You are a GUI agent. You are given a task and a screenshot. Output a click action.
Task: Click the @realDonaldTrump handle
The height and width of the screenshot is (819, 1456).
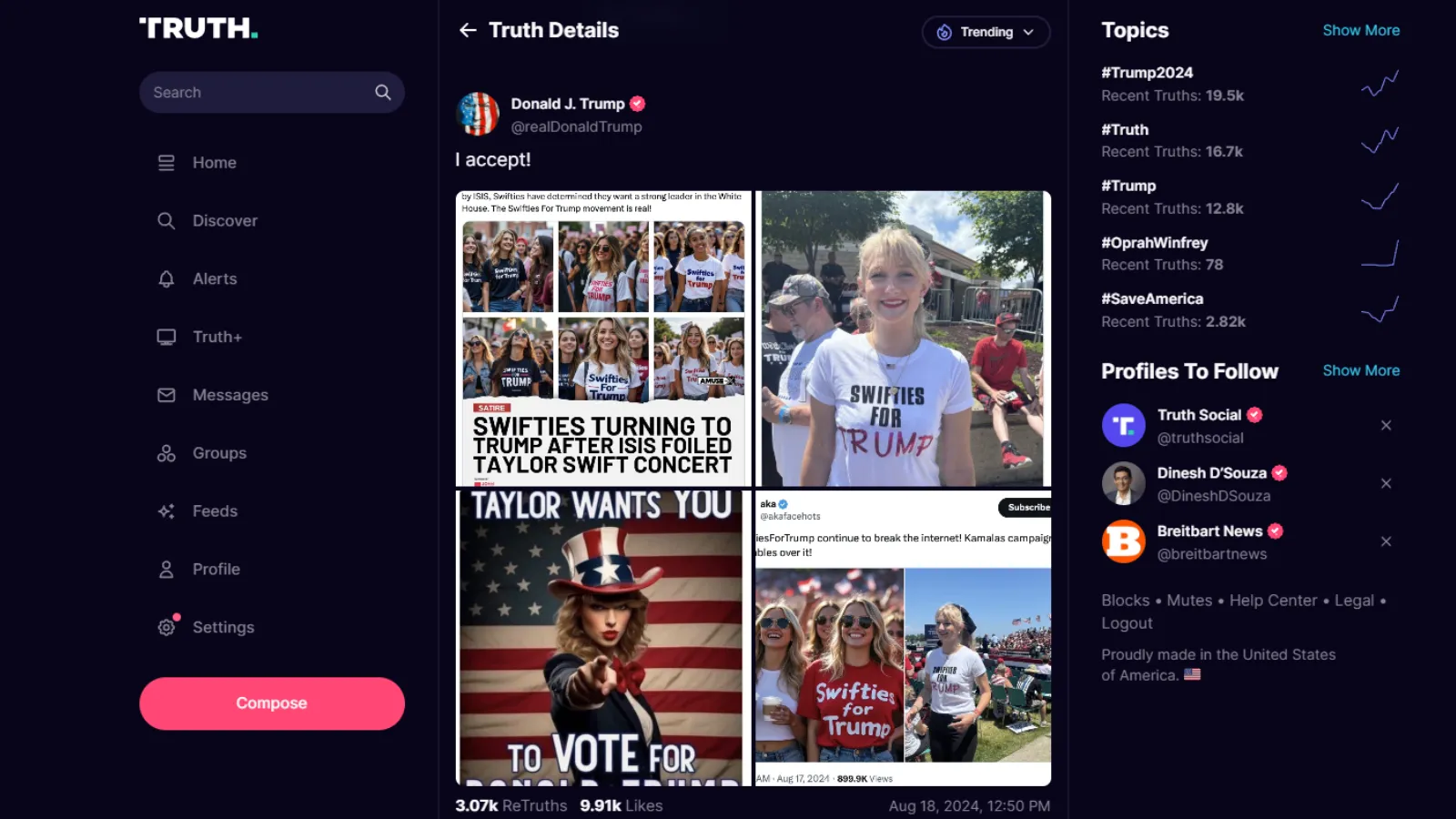pos(576,126)
